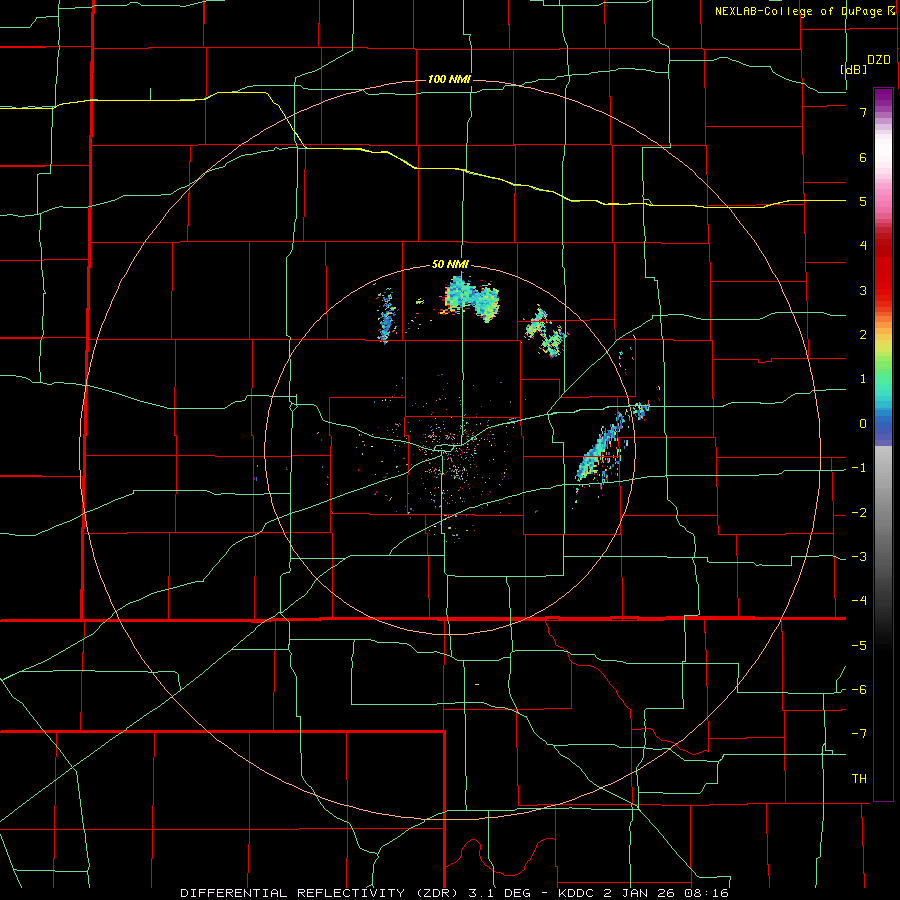The height and width of the screenshot is (900, 900).
Task: Click the -6 dB color scale value
Action: pos(859,690)
